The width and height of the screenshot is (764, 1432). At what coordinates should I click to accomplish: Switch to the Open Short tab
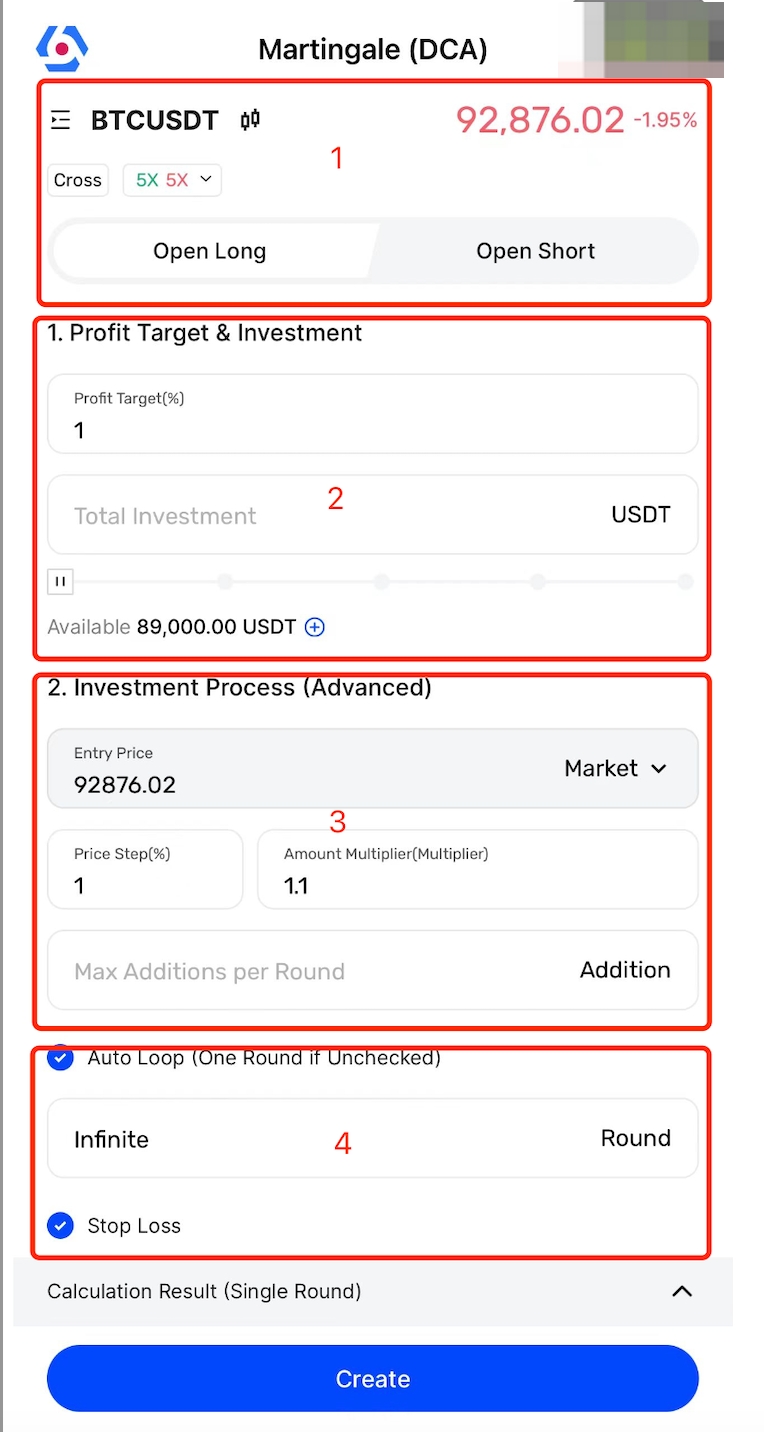535,251
